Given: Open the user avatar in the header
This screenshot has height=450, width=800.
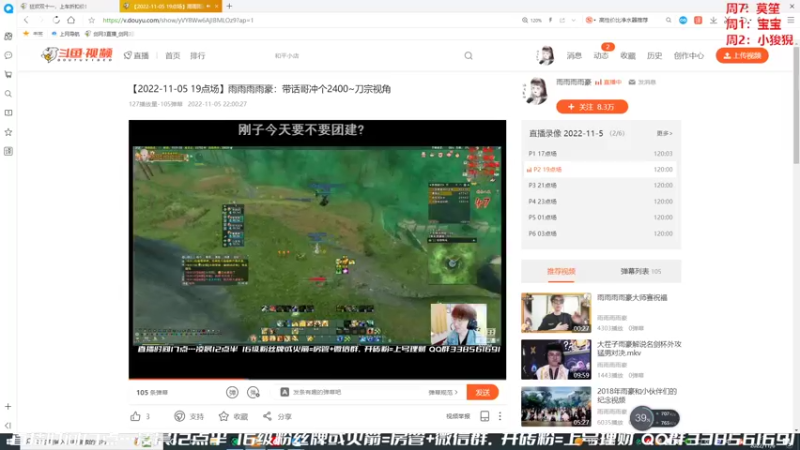Looking at the screenshot, I should point(545,55).
